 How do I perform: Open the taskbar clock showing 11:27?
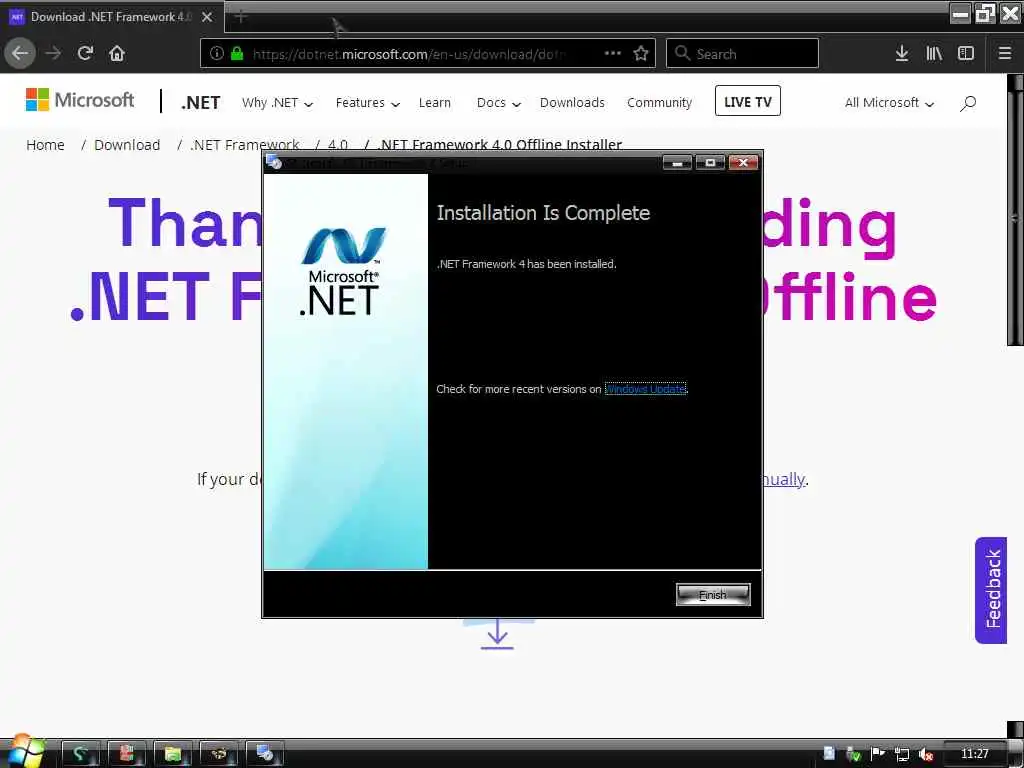(x=974, y=754)
